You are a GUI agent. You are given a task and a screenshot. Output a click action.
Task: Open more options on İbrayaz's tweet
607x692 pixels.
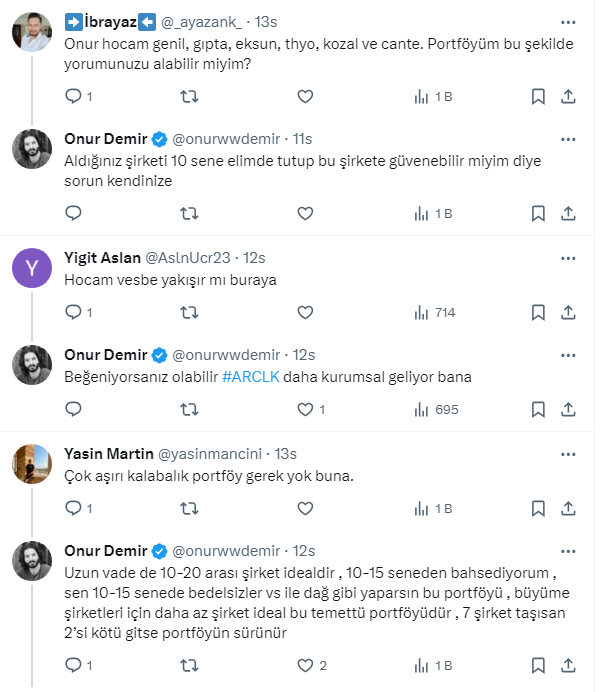click(x=568, y=21)
